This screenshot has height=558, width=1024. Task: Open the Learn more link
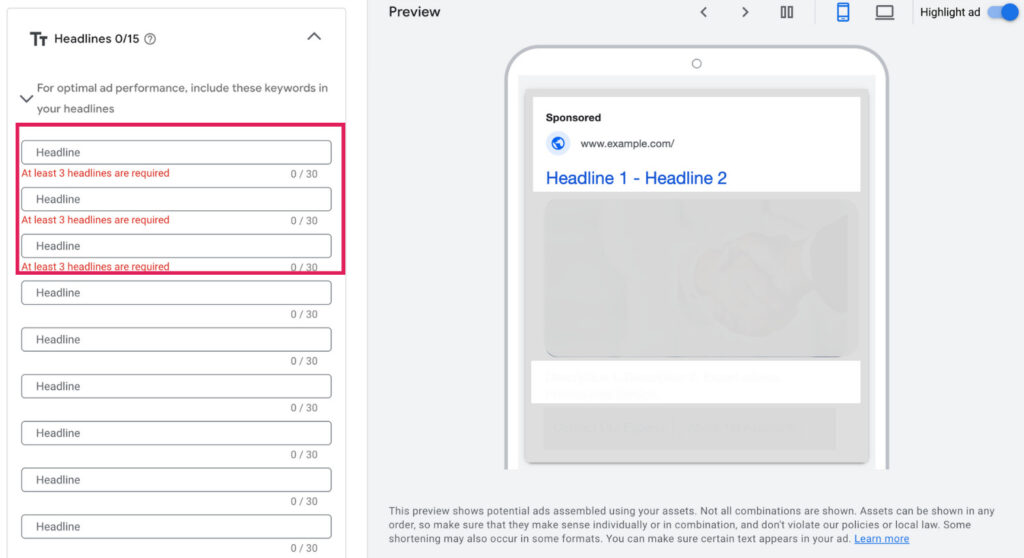click(x=882, y=538)
